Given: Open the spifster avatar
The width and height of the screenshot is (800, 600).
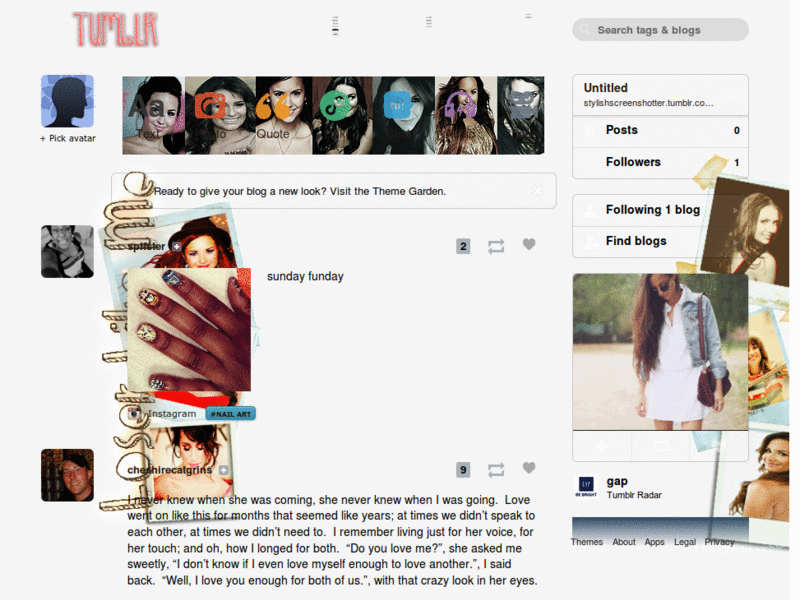Looking at the screenshot, I should [x=67, y=252].
